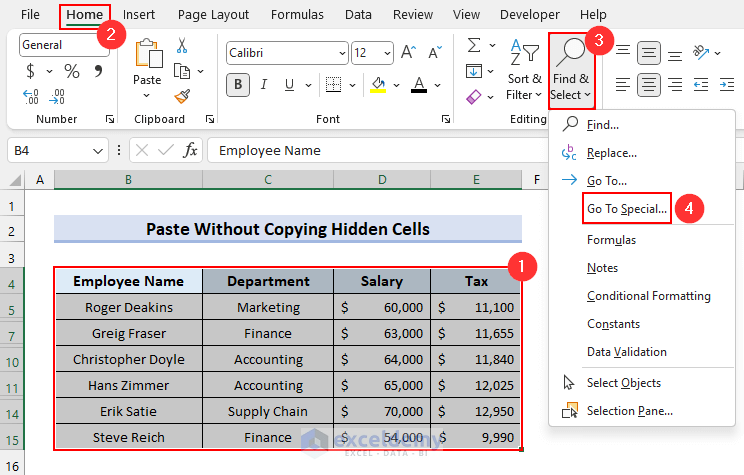Select Go To Special menu entry
744x475 pixels.
627,209
